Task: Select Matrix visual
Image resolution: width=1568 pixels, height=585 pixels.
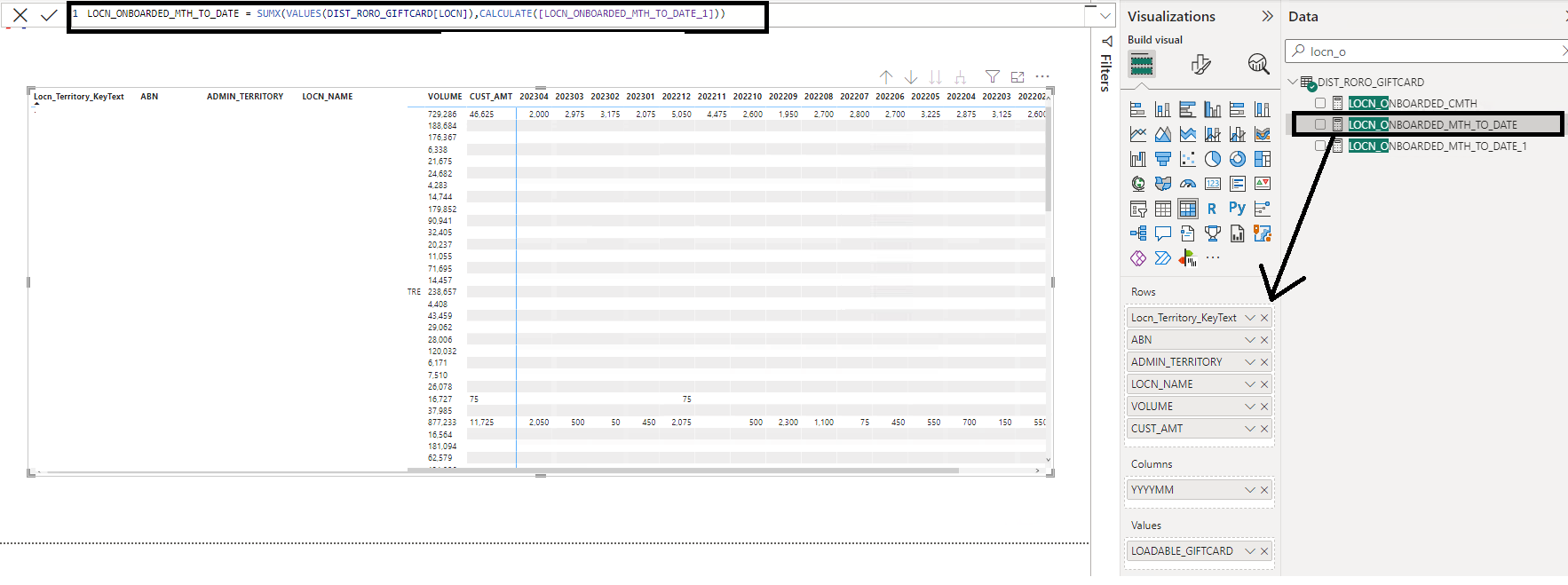Action: 1188,209
